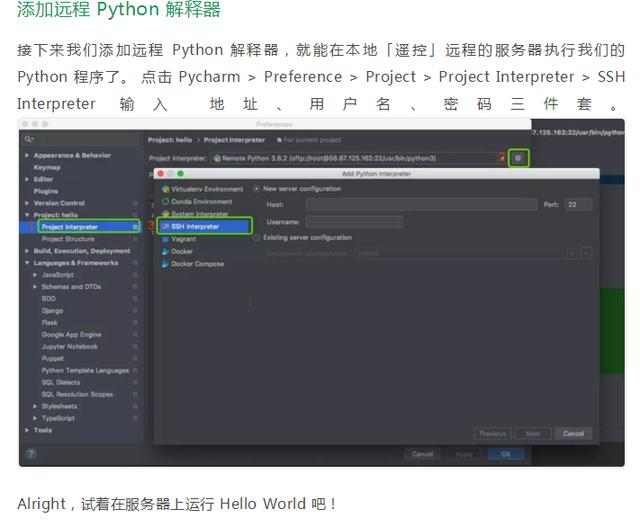Open Plugins settings
The height and width of the screenshot is (527, 640).
point(46,191)
